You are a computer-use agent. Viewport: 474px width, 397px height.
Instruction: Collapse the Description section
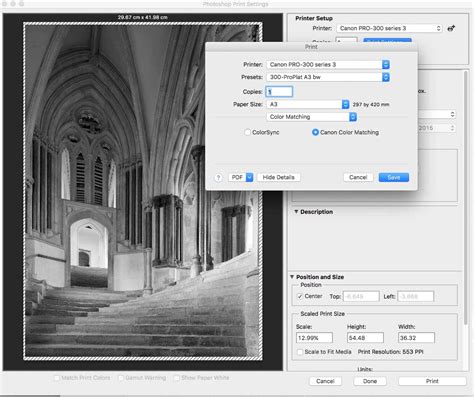(296, 212)
